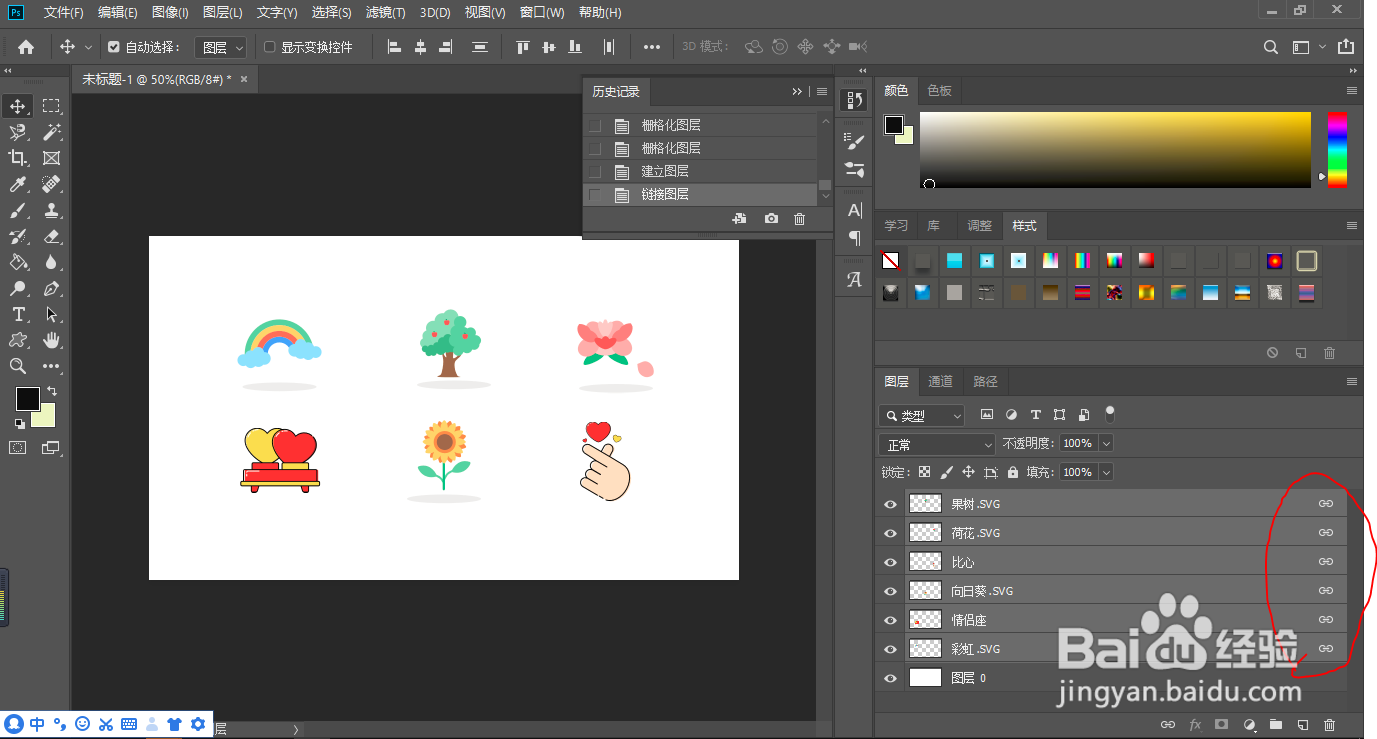This screenshot has width=1377, height=739.
Task: Lock transparent pixels icon
Action: tap(924, 472)
